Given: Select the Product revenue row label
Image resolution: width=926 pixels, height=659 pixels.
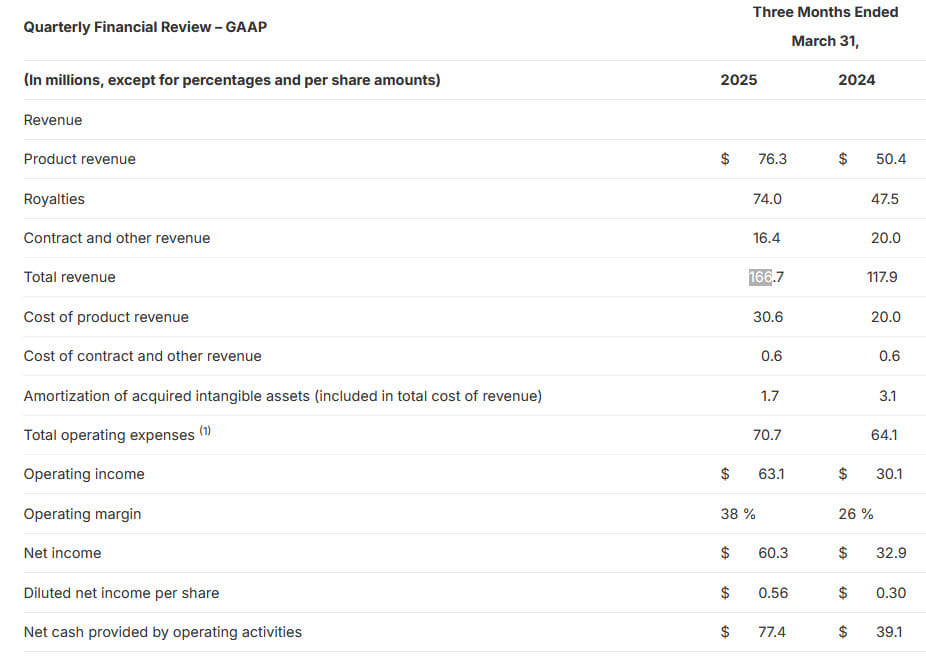Looking at the screenshot, I should pyautogui.click(x=79, y=159).
